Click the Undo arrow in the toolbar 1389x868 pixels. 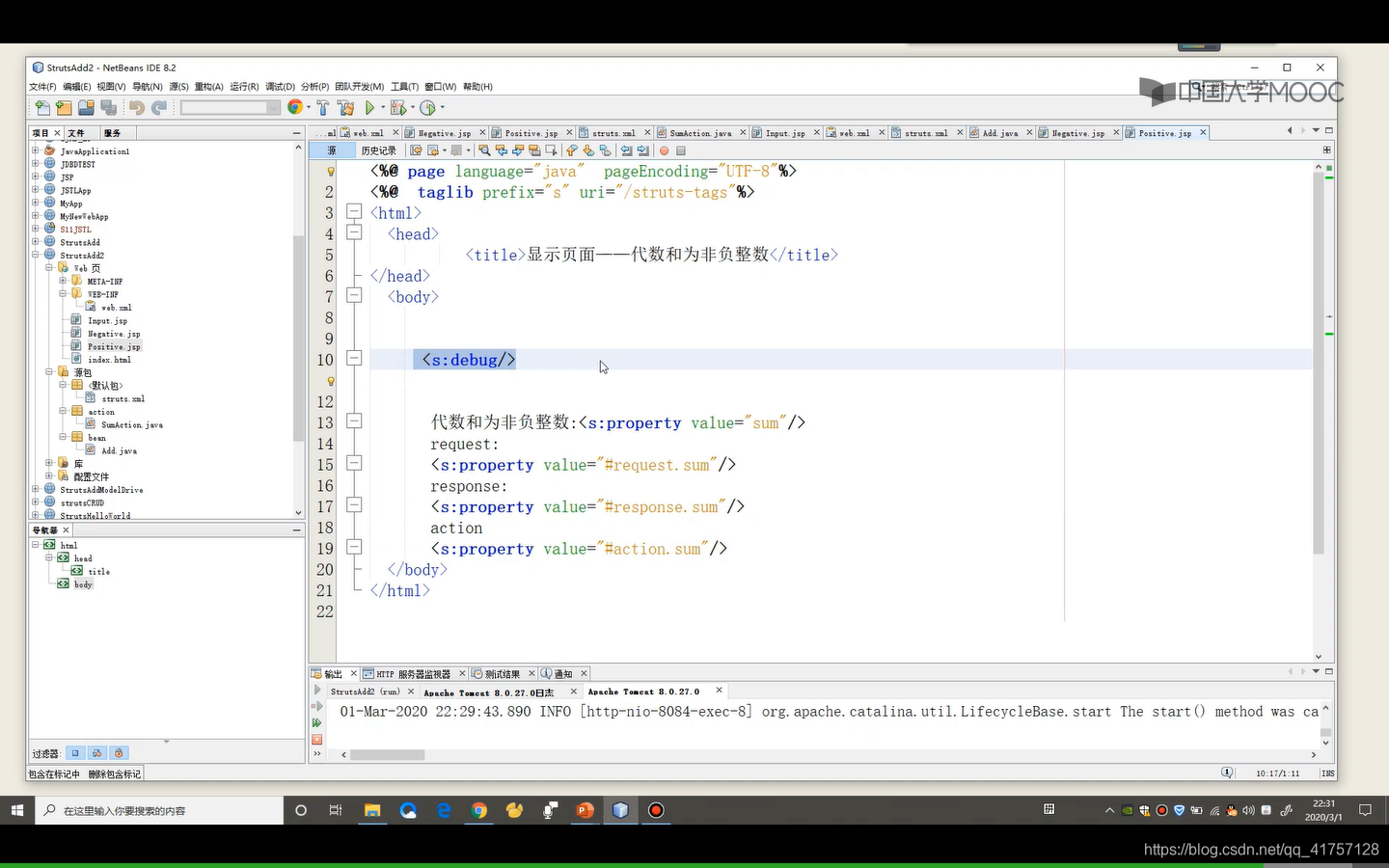point(137,108)
